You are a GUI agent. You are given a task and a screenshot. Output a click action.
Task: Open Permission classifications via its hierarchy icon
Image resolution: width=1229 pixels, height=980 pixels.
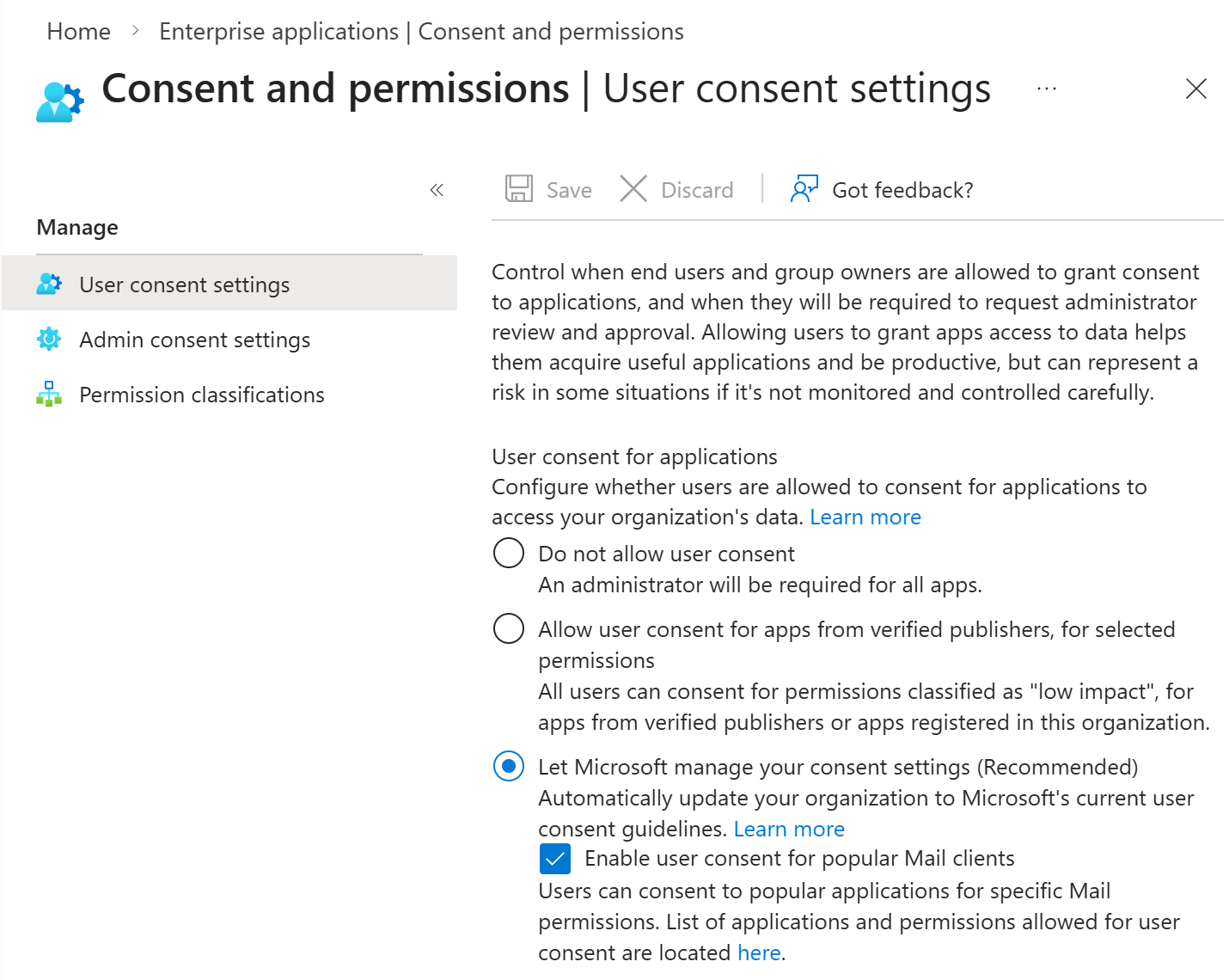tap(49, 394)
